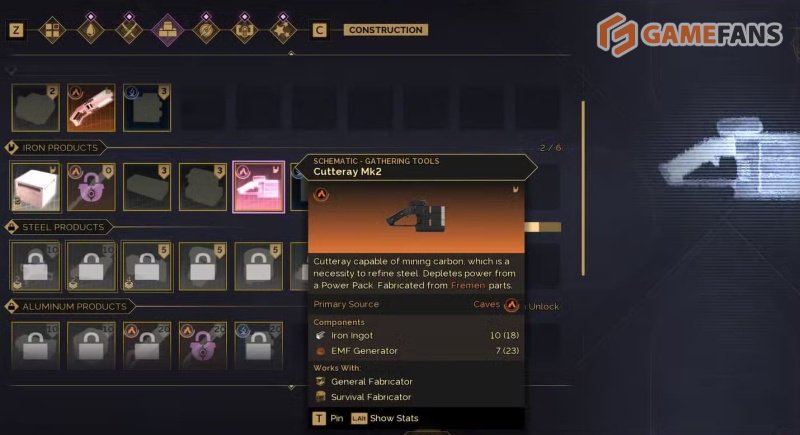
Task: Select the purple locked schematic in Iron Products
Action: [x=91, y=187]
